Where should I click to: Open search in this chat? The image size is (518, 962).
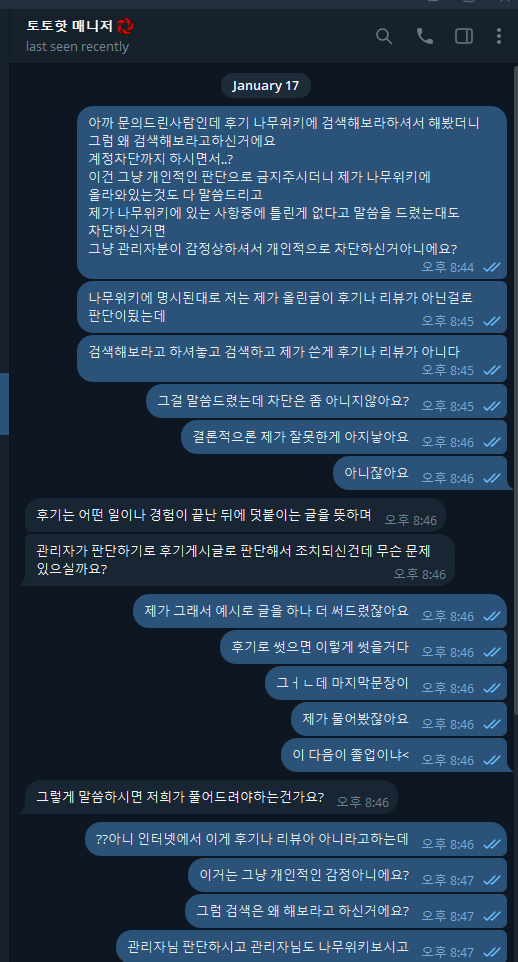tap(384, 36)
